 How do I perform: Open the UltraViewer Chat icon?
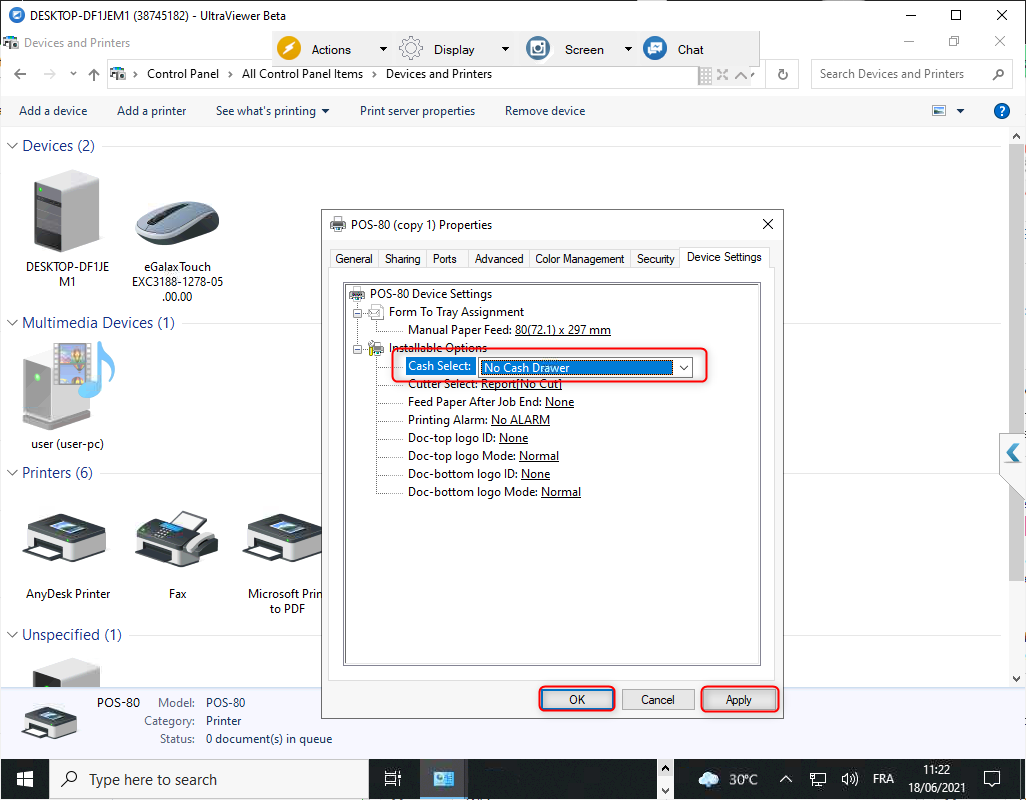[x=654, y=49]
